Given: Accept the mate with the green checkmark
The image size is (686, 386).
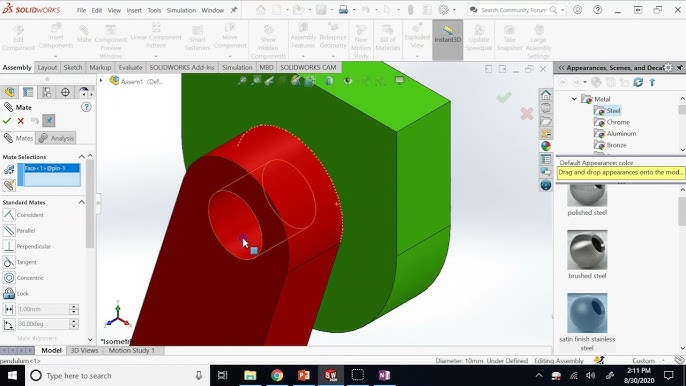Looking at the screenshot, I should click(x=7, y=121).
